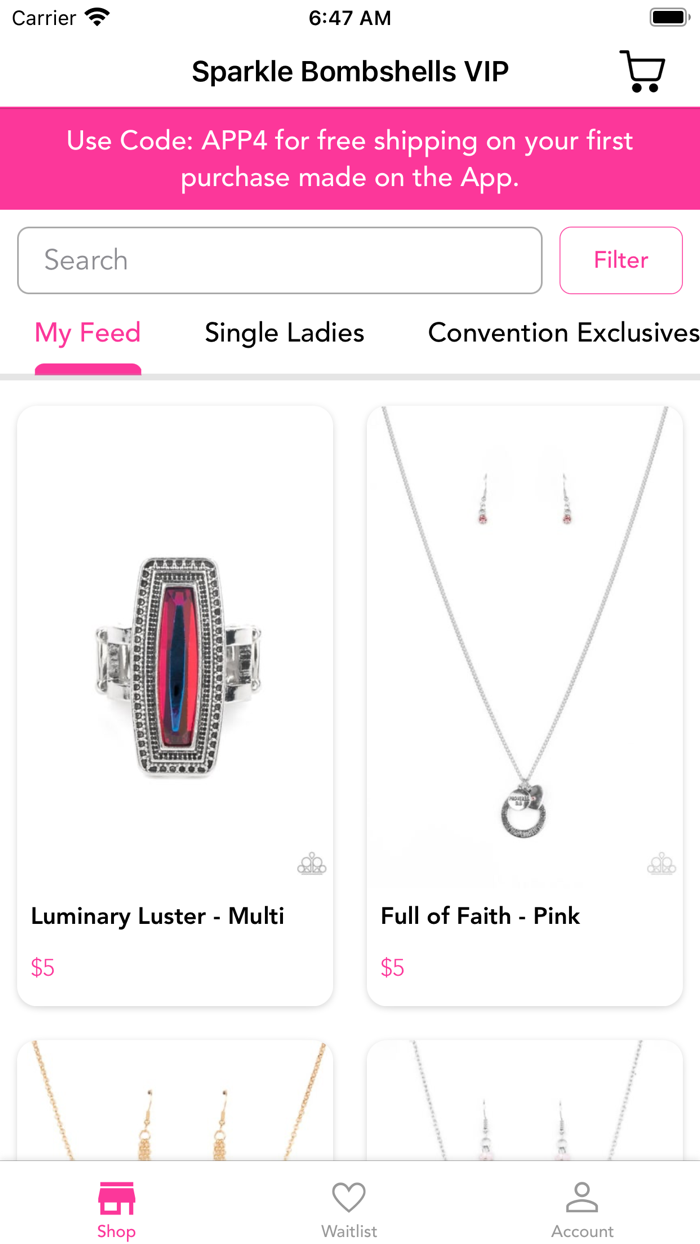Tap the APP4 free shipping banner
Screen dimensions: 700x1244
(350, 159)
